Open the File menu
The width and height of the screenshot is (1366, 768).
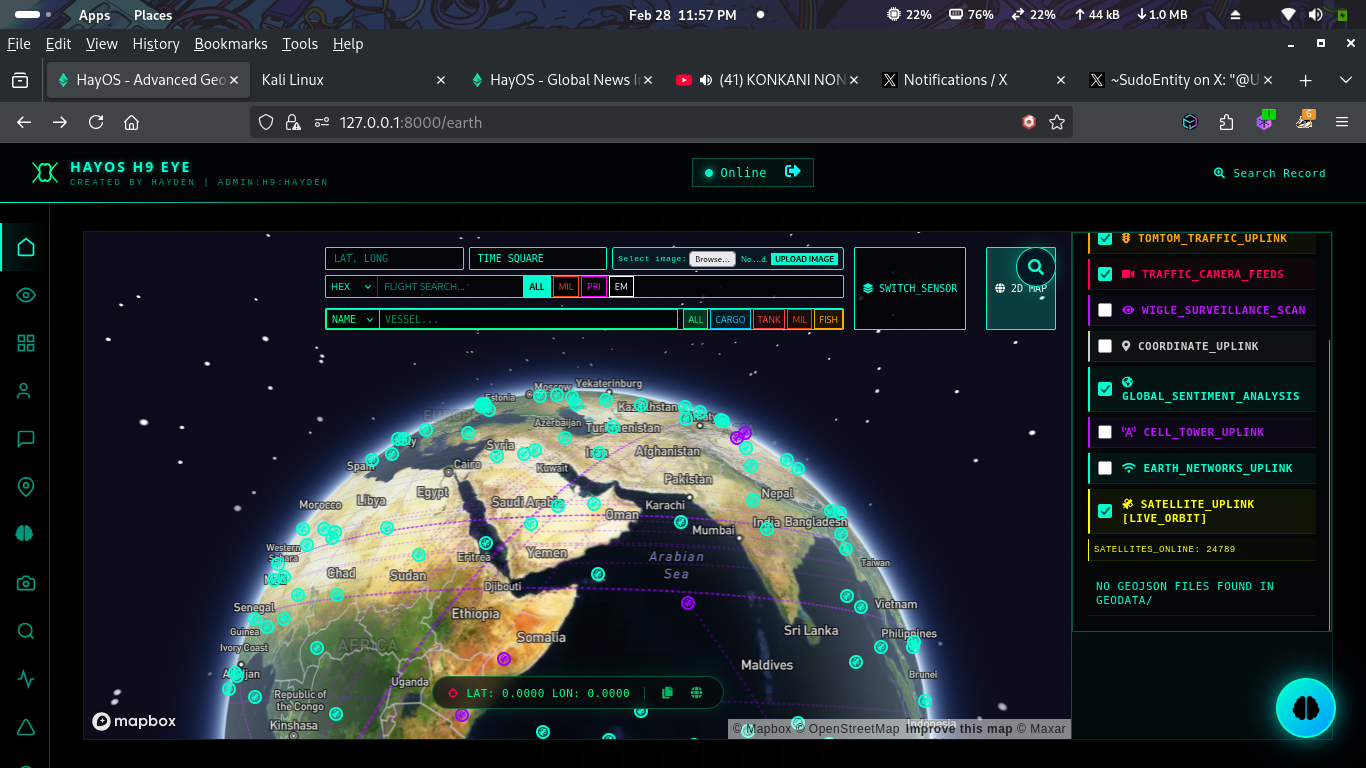(x=18, y=44)
